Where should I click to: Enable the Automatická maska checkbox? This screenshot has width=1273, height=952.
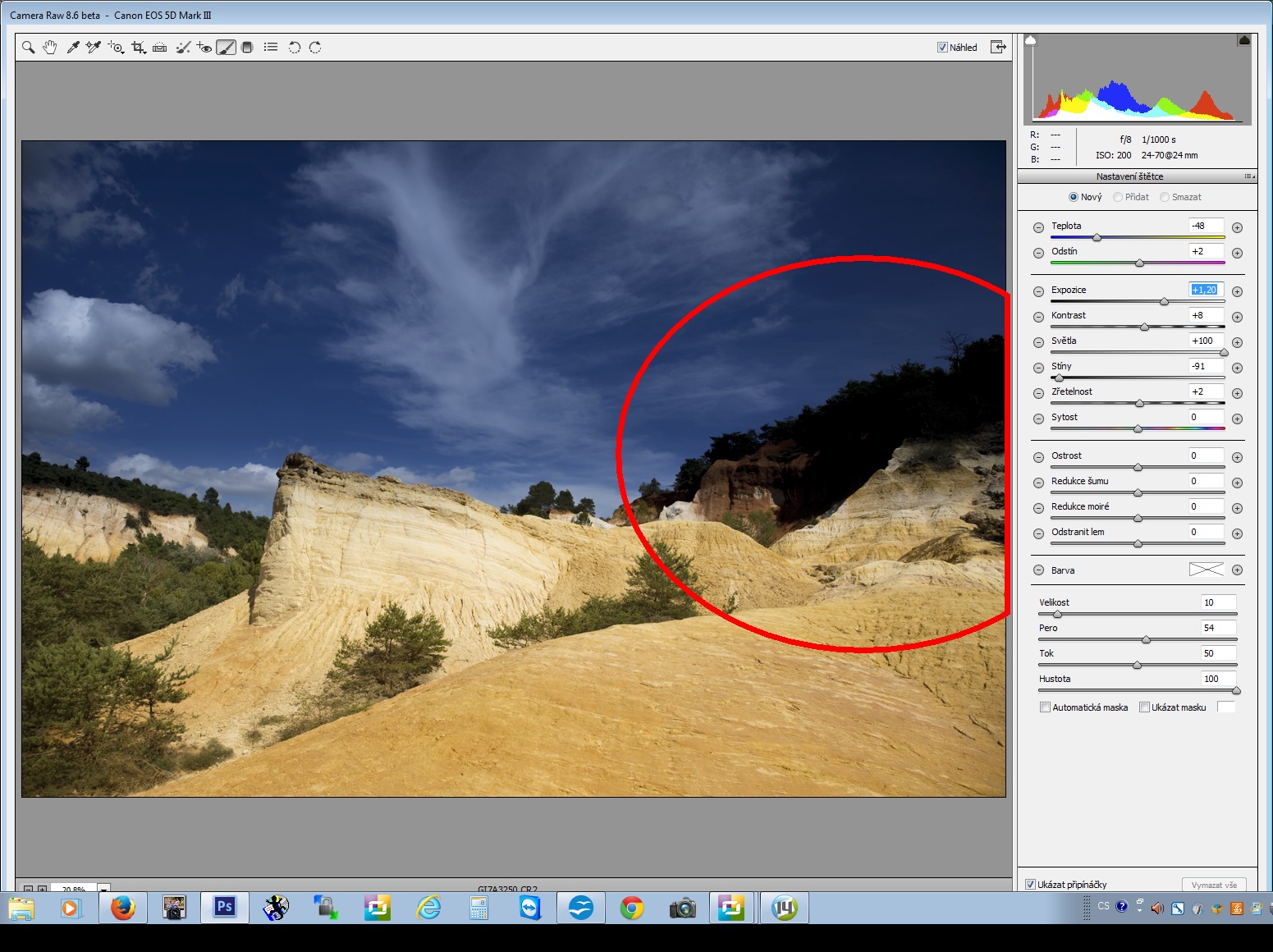(x=1045, y=707)
